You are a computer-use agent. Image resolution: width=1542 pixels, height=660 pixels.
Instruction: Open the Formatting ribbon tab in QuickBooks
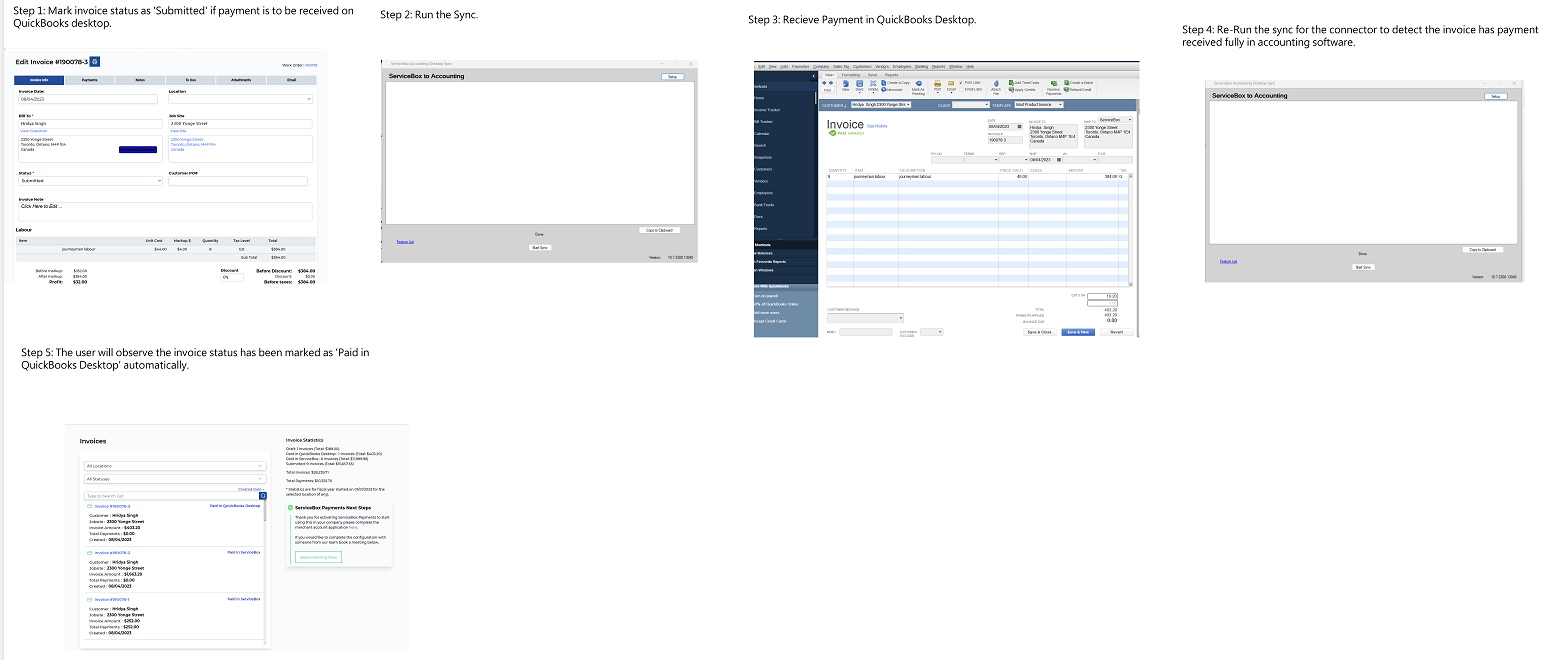pos(851,75)
